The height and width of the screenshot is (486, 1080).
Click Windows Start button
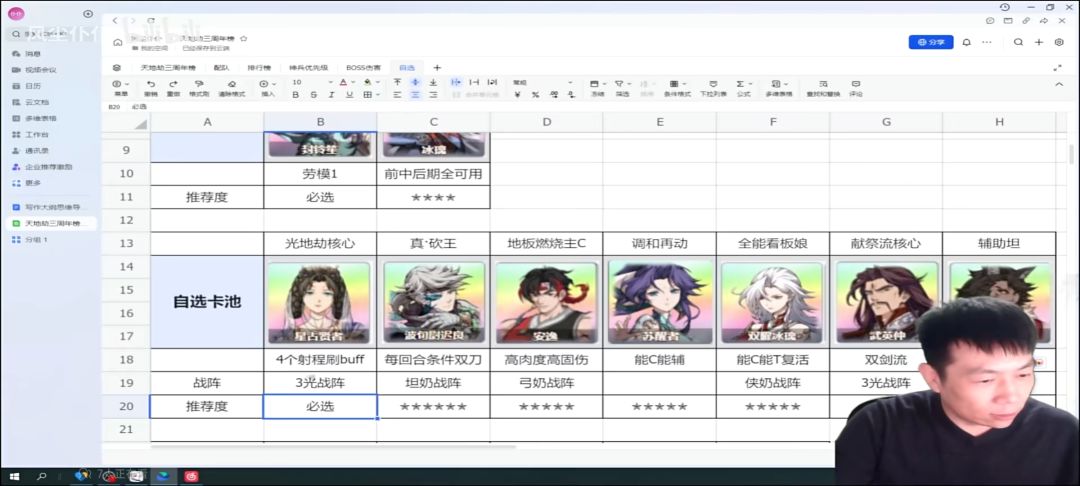click(x=14, y=476)
